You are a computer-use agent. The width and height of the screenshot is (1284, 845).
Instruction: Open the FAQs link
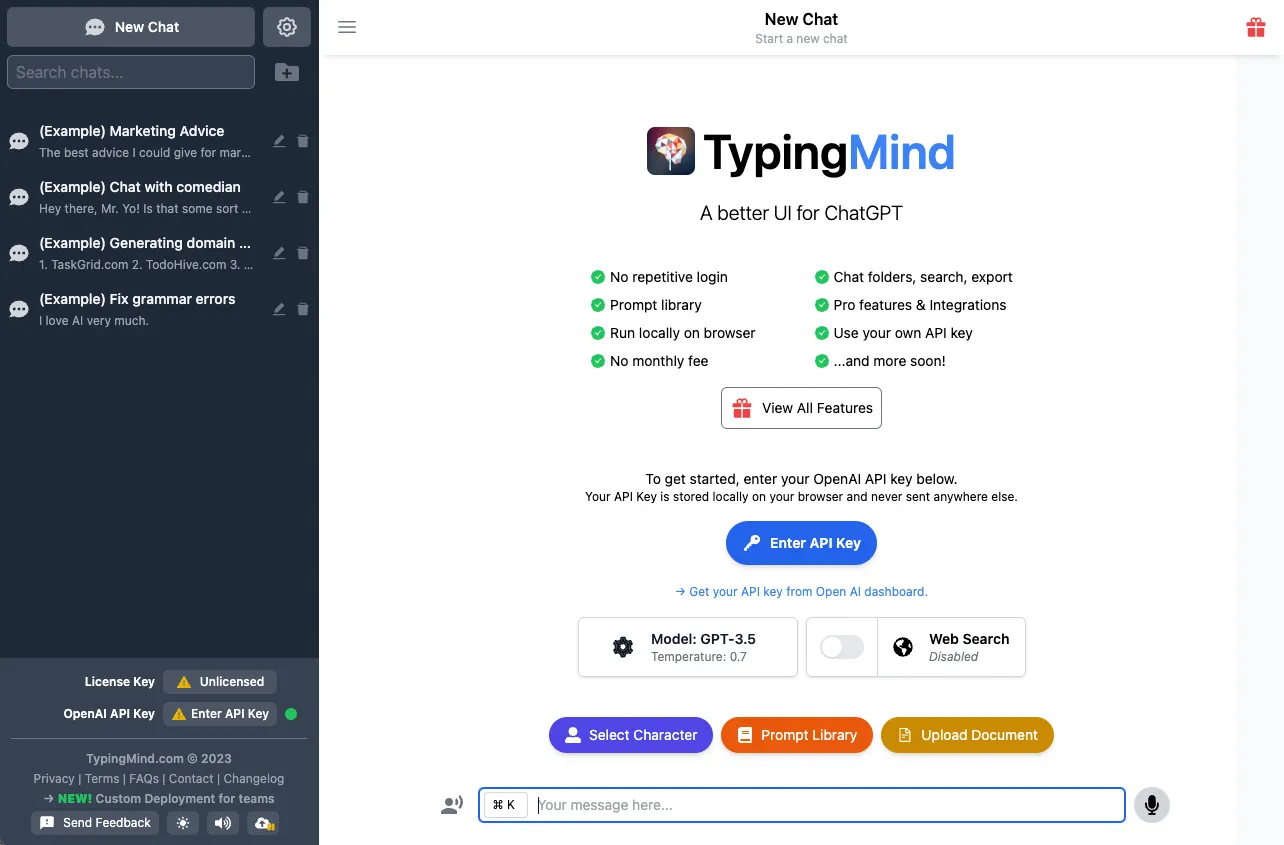pos(144,779)
